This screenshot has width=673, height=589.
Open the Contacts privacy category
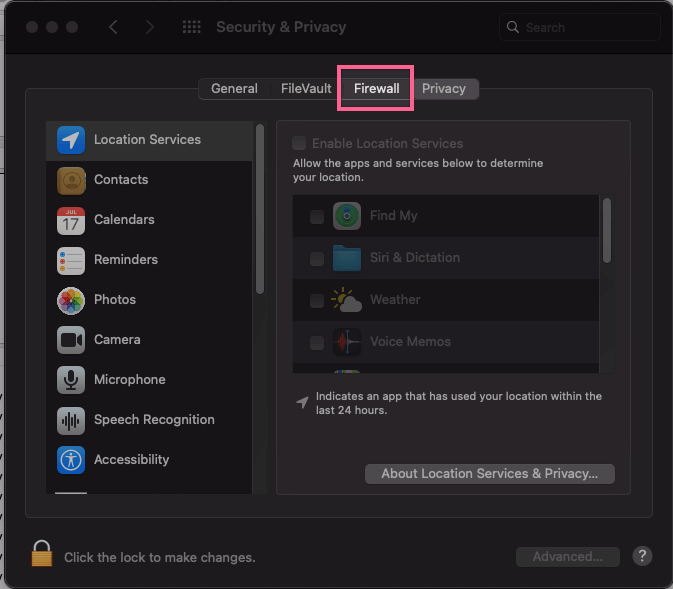(149, 180)
